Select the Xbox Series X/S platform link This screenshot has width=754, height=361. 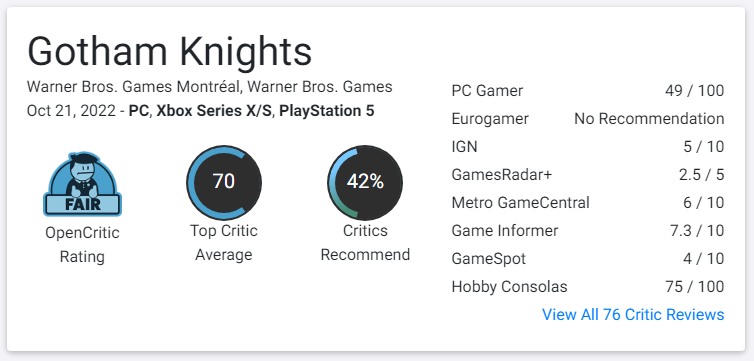(214, 111)
